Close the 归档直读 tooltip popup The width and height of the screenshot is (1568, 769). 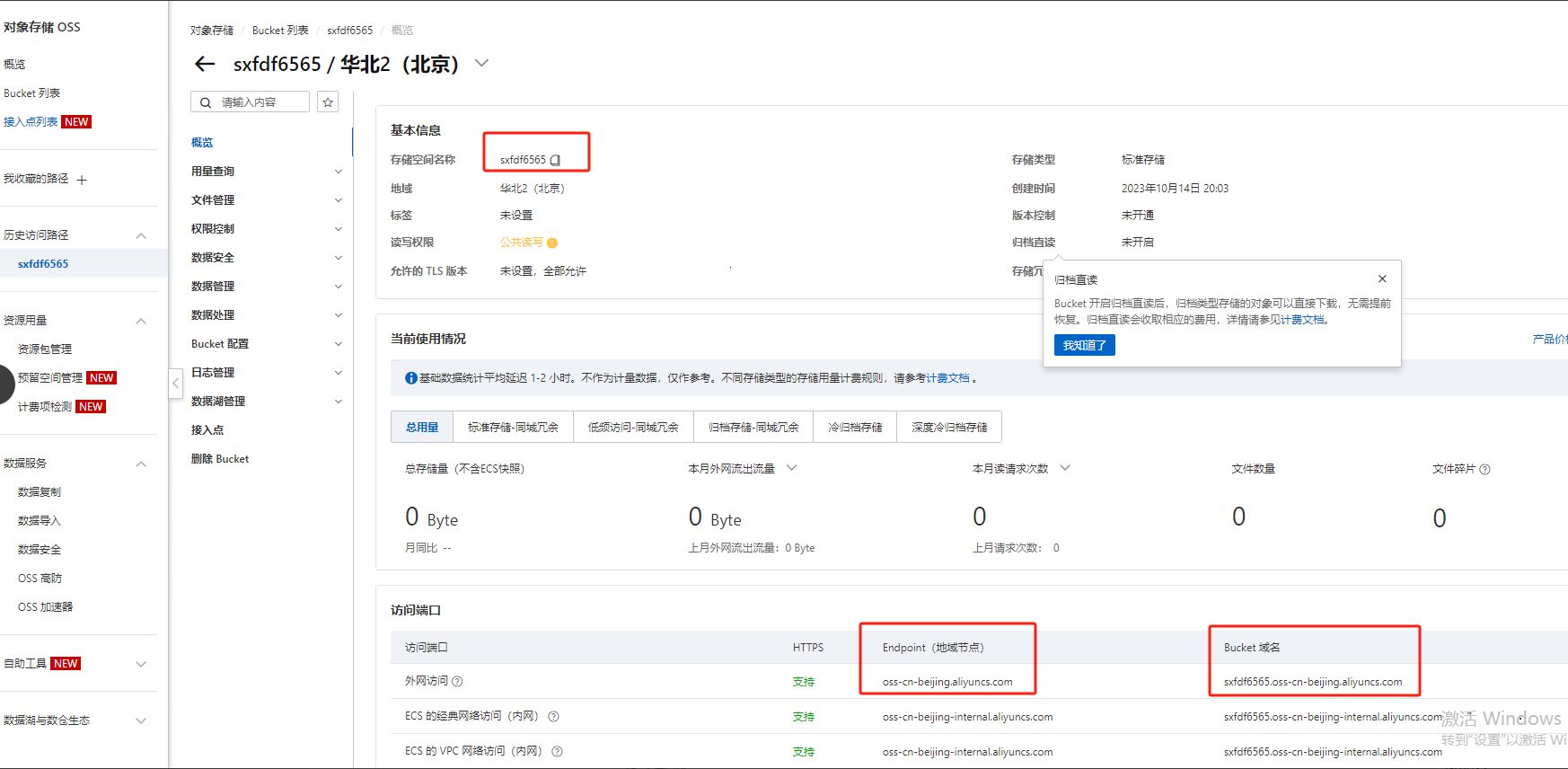click(1382, 278)
